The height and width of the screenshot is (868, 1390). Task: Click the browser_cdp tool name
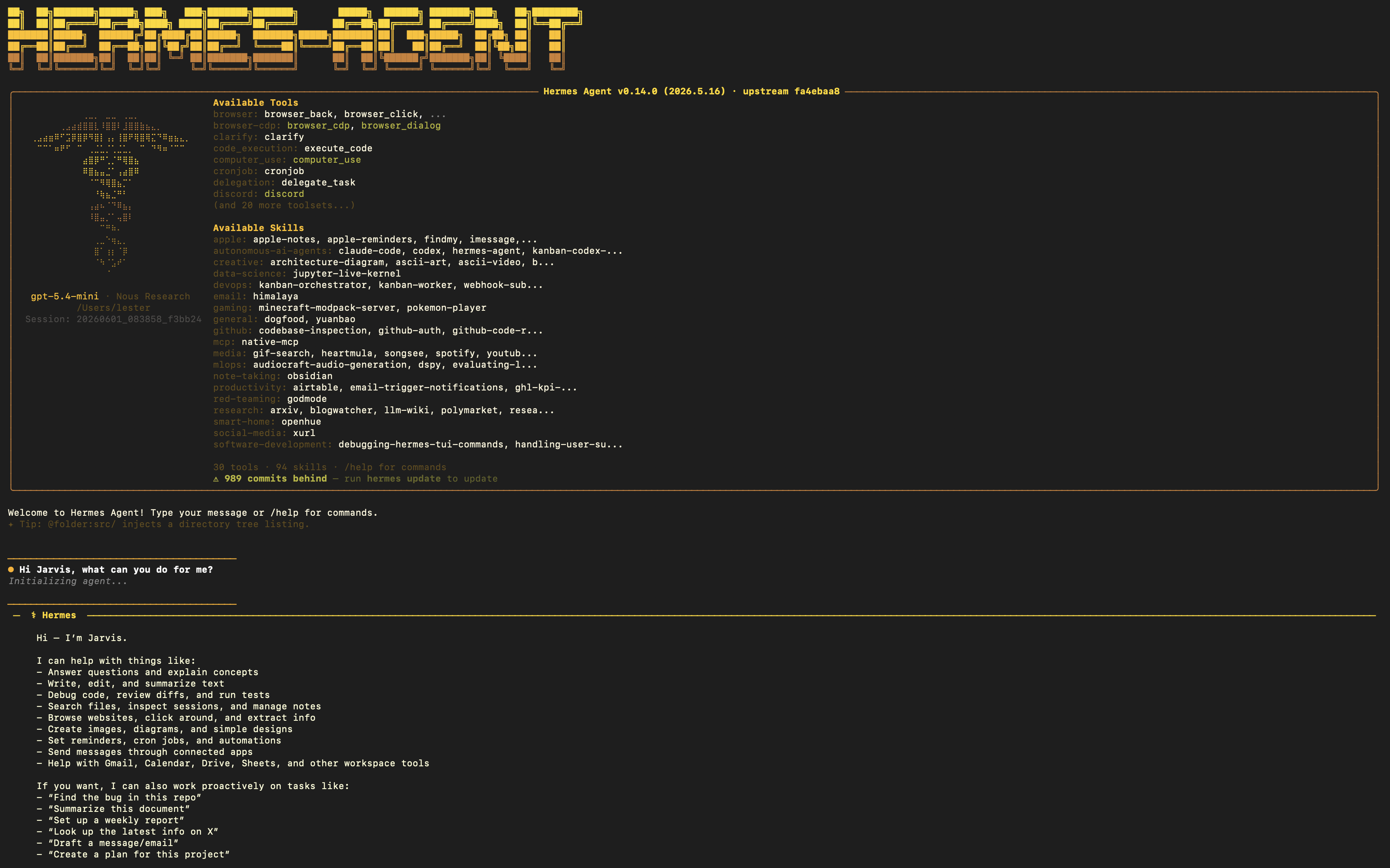click(319, 126)
